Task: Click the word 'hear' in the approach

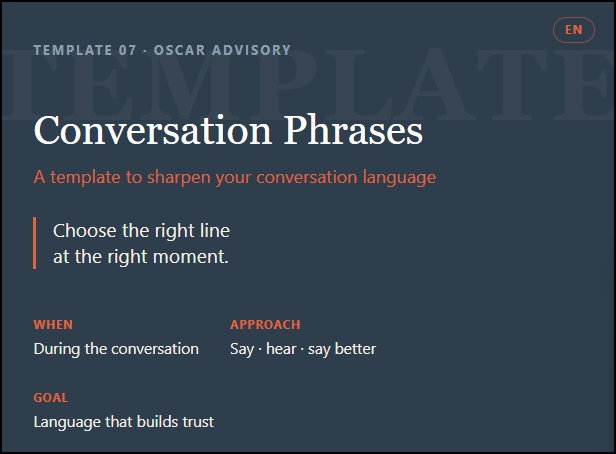Action: (x=281, y=349)
